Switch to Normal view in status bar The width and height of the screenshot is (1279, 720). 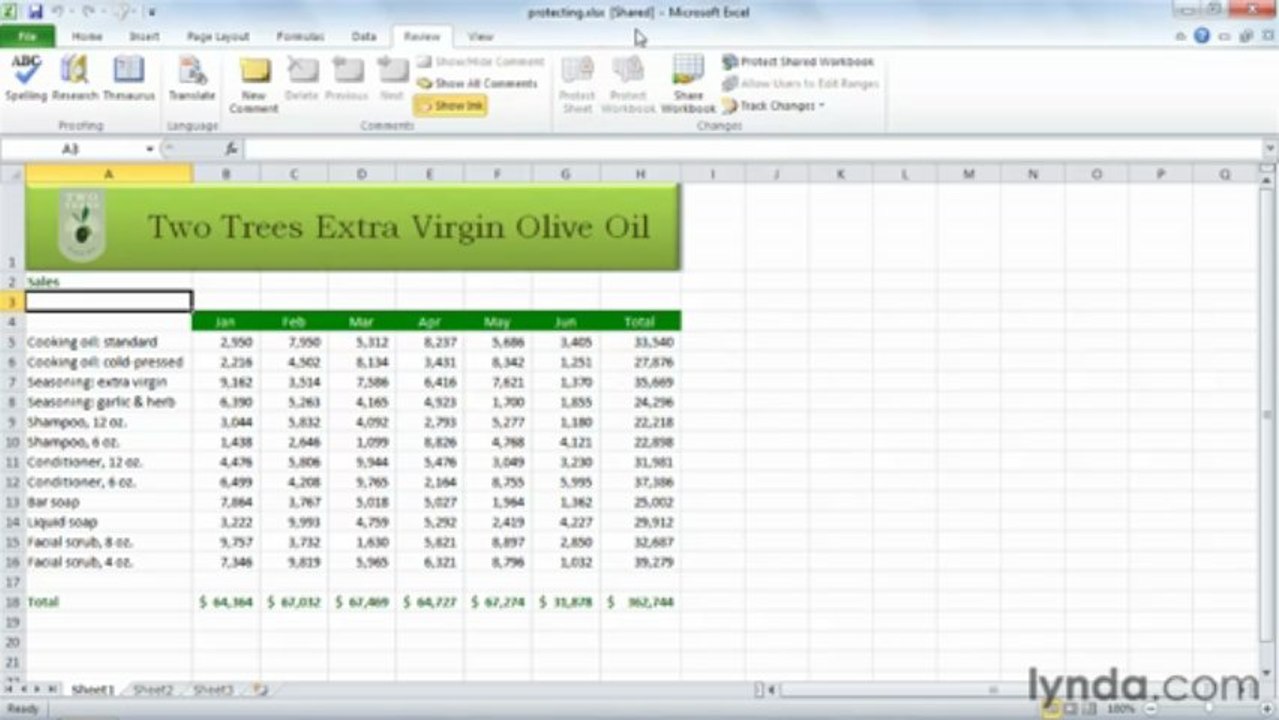[1052, 709]
